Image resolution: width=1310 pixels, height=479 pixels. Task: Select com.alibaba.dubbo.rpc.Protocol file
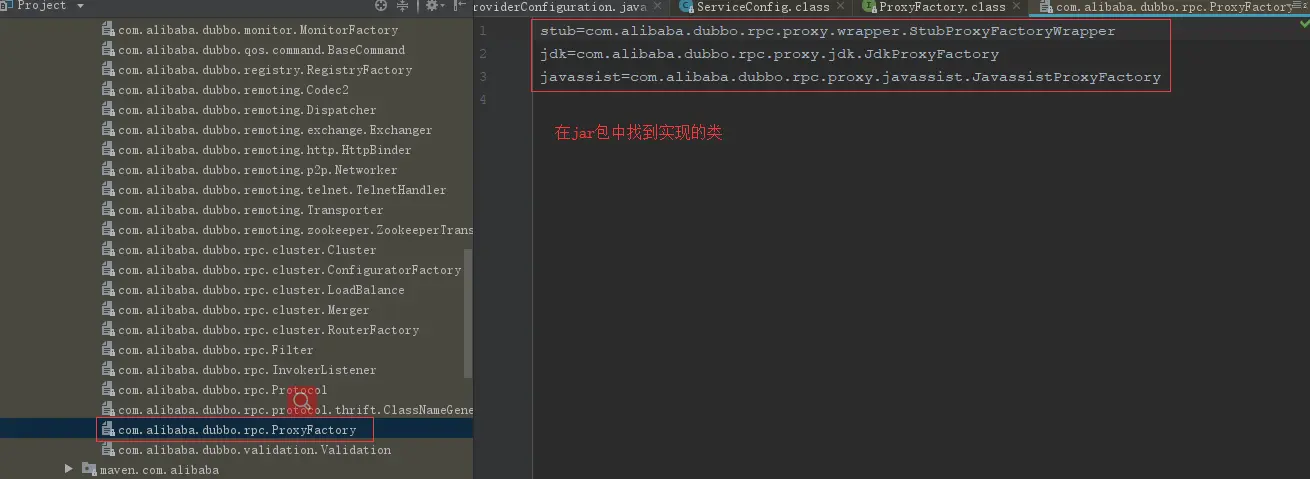pos(215,390)
